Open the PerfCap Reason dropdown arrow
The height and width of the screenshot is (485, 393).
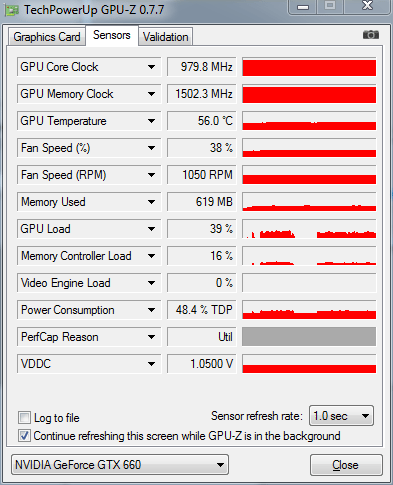click(151, 337)
